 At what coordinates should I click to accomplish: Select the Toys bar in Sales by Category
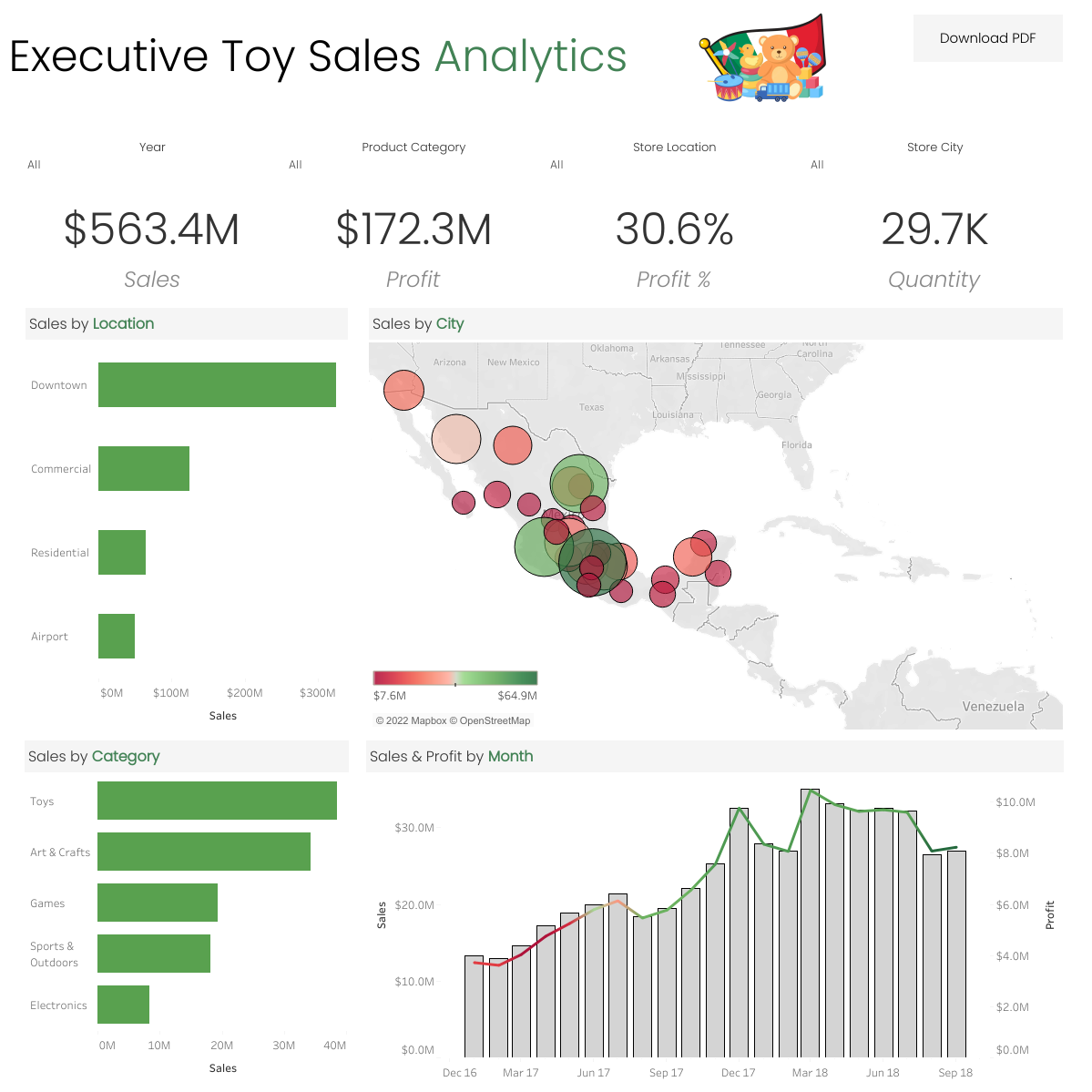217,801
